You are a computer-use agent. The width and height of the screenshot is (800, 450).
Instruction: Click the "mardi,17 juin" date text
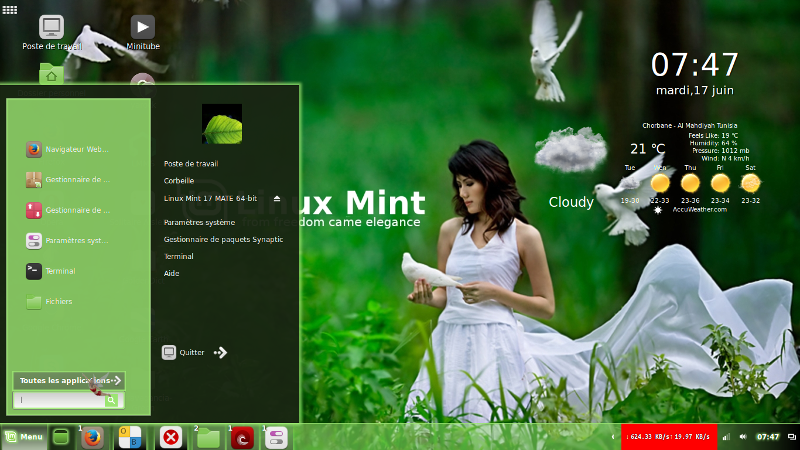click(x=694, y=90)
